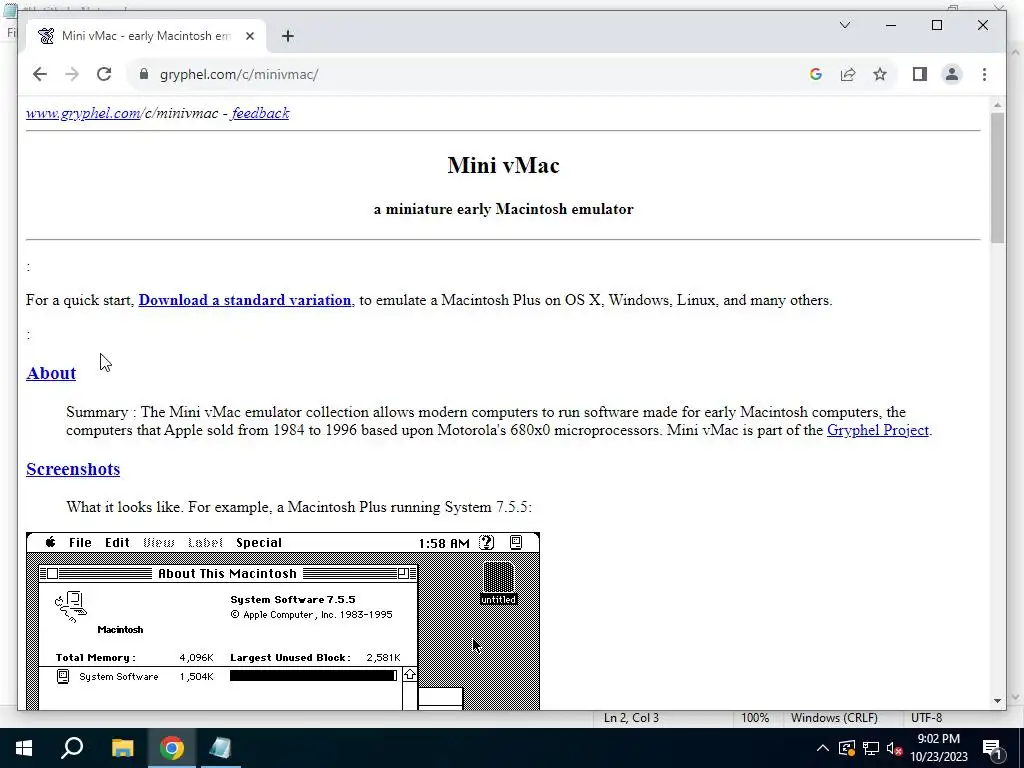
Task: Expand the tab search dropdown chevron
Action: [844, 25]
